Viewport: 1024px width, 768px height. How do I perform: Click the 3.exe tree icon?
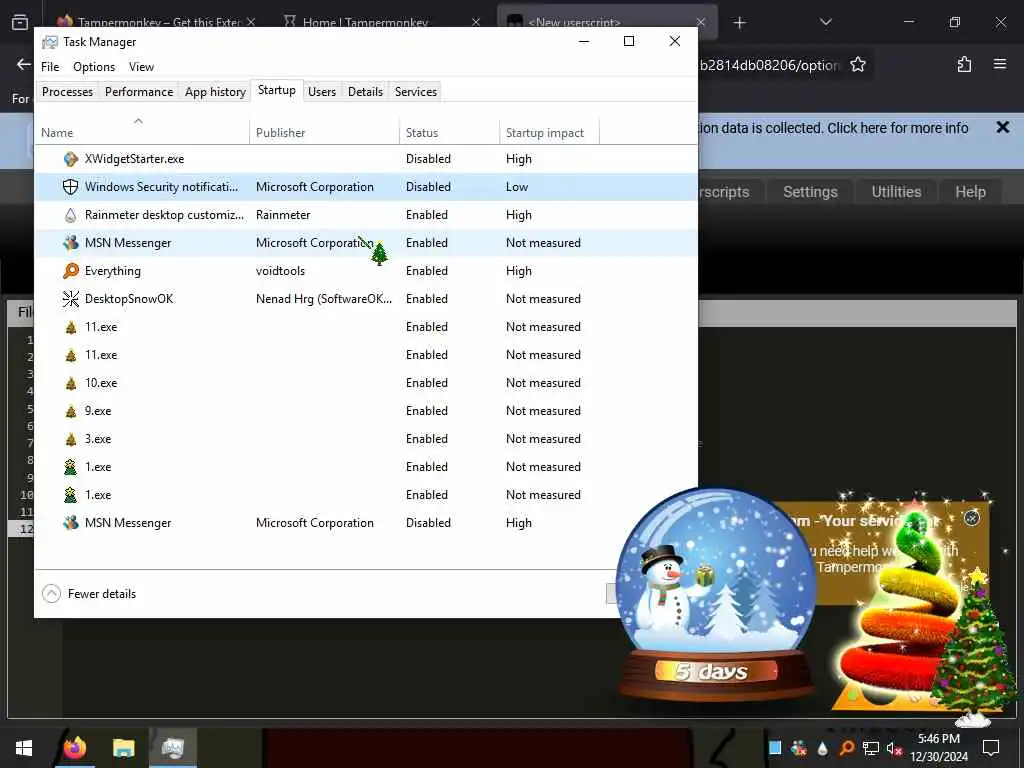click(x=71, y=440)
